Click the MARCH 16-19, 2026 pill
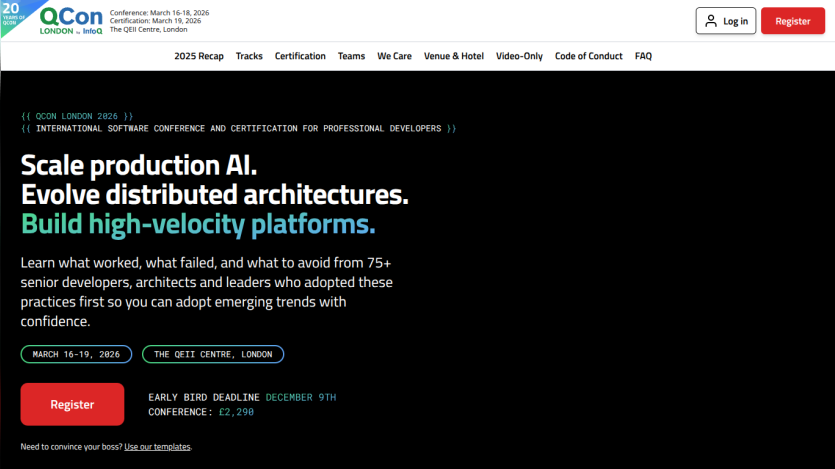The image size is (835, 469). [76, 354]
